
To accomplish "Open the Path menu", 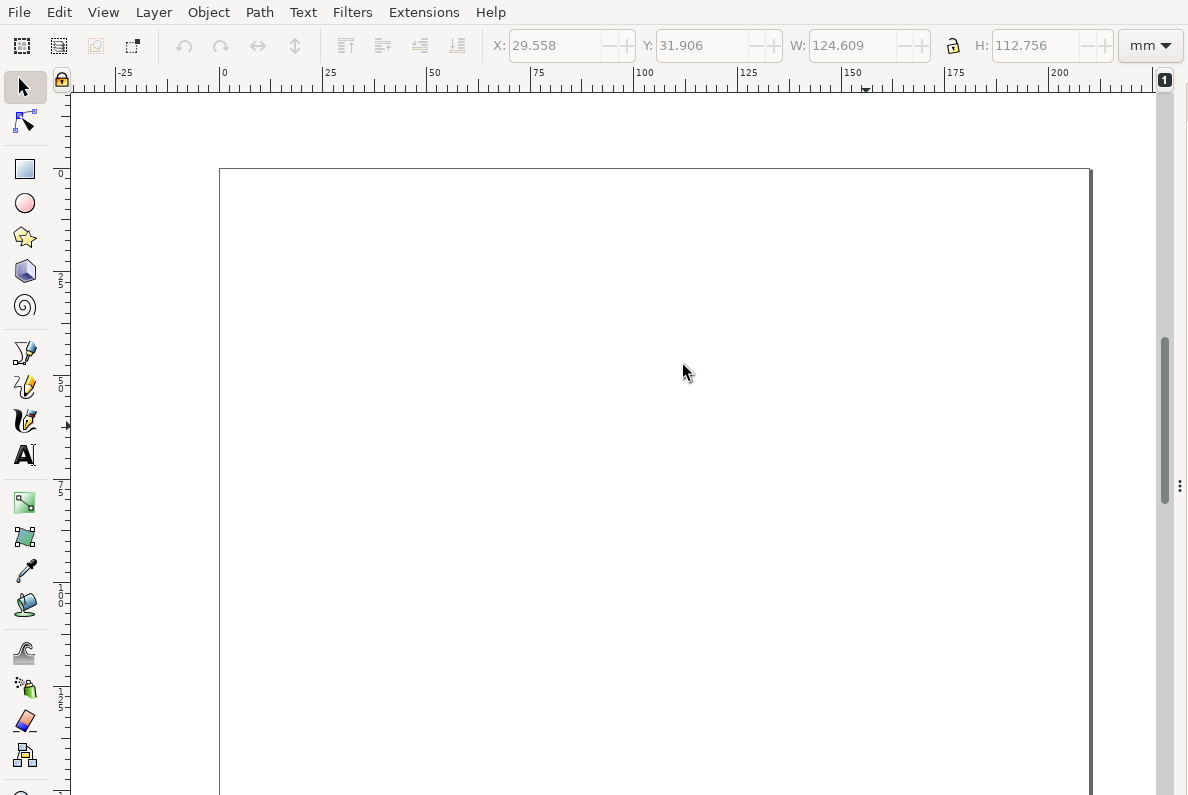I will click(x=260, y=12).
